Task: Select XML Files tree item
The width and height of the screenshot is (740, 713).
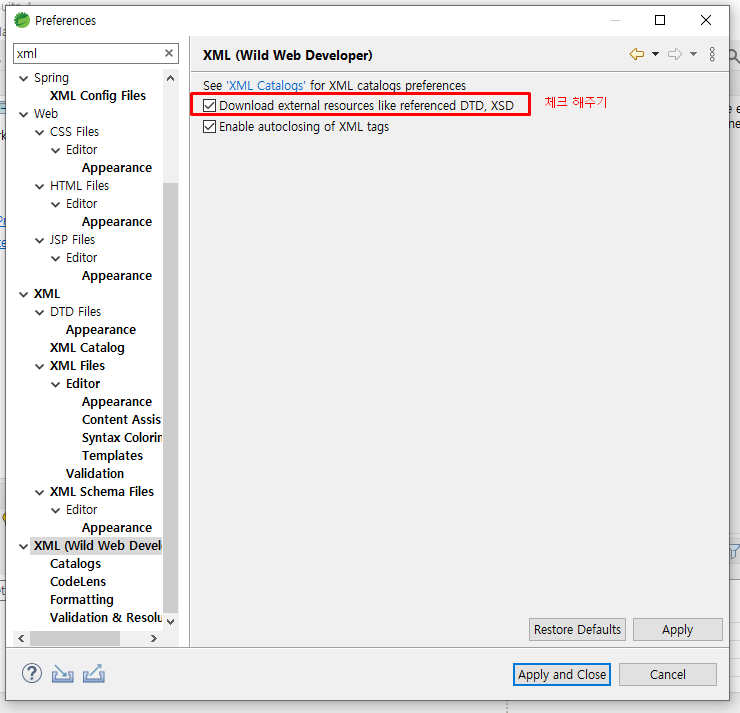Action: [77, 365]
